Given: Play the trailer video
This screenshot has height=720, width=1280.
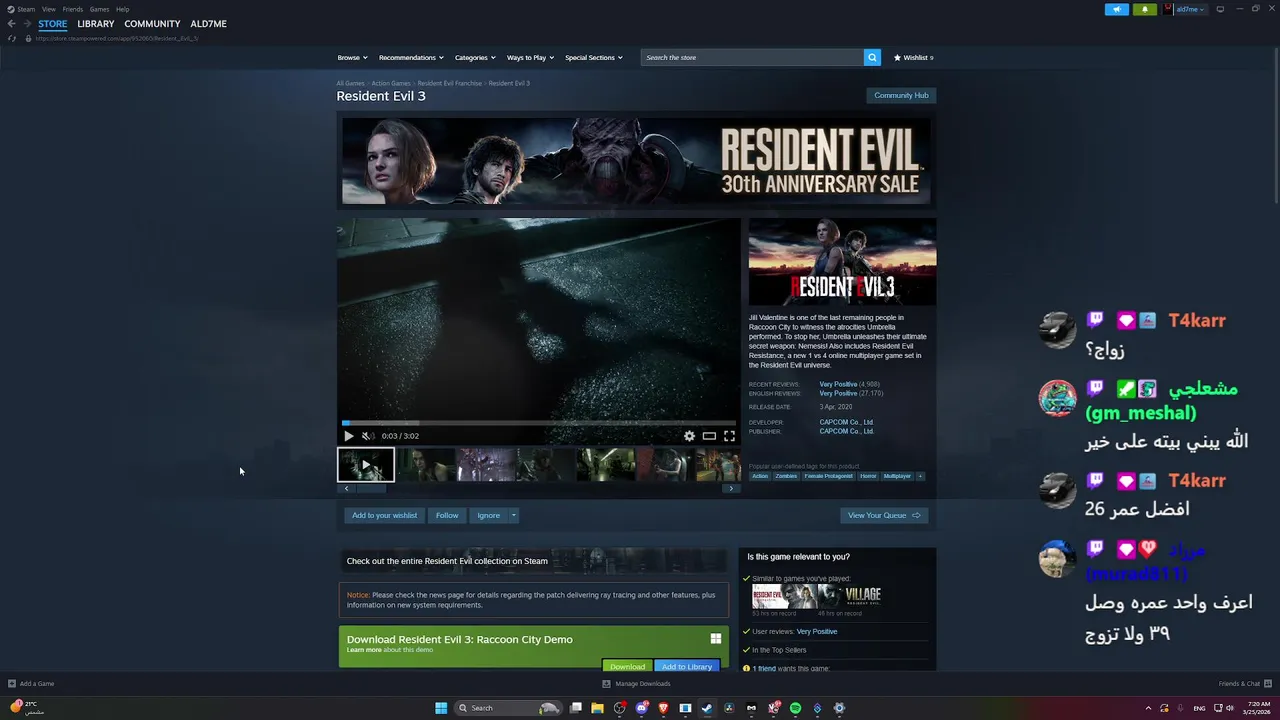Looking at the screenshot, I should [x=348, y=436].
